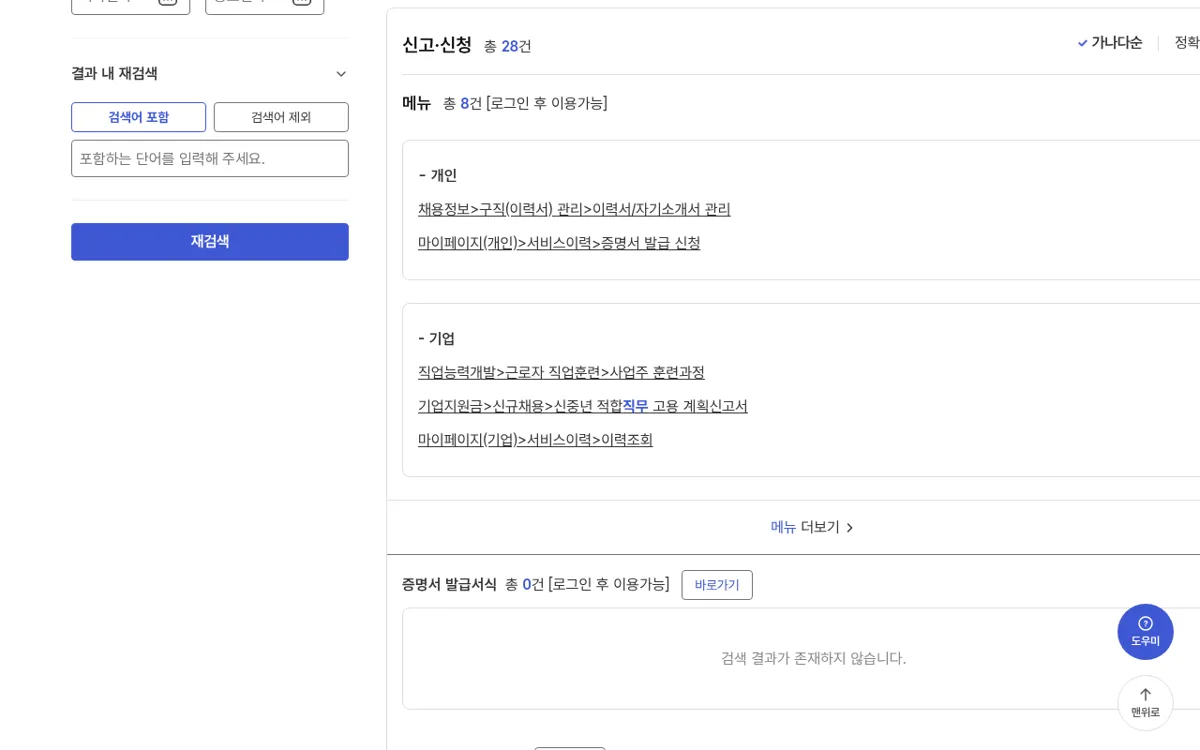Screen dimensions: 1200x750
Task: Click the - 개인 category label
Action: [x=437, y=175]
